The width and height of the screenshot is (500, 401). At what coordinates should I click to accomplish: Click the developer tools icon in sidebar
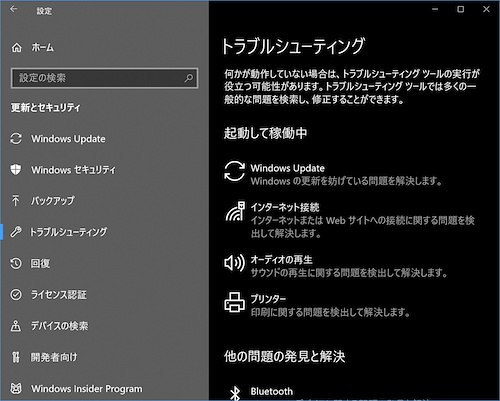point(16,357)
